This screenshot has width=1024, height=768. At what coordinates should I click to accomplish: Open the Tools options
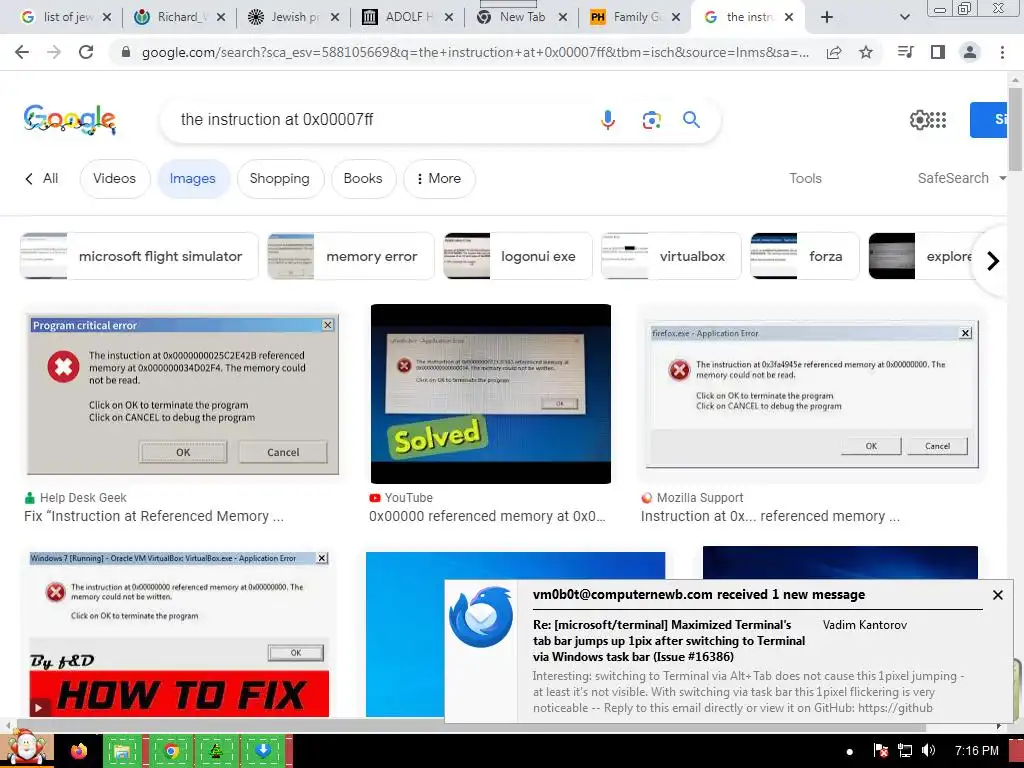tap(805, 178)
